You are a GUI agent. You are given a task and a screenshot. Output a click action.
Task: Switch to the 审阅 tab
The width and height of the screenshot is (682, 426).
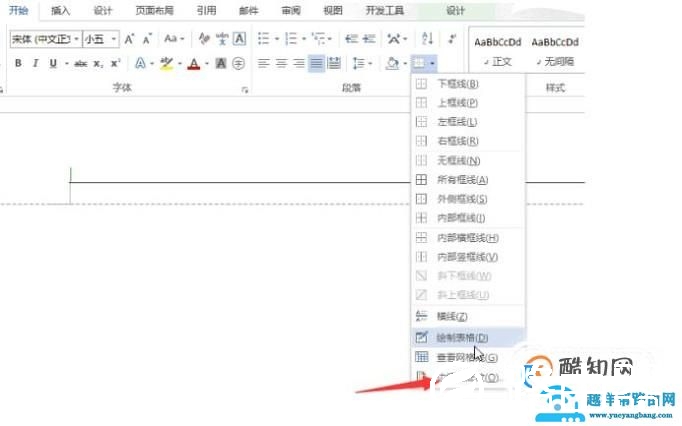(291, 10)
